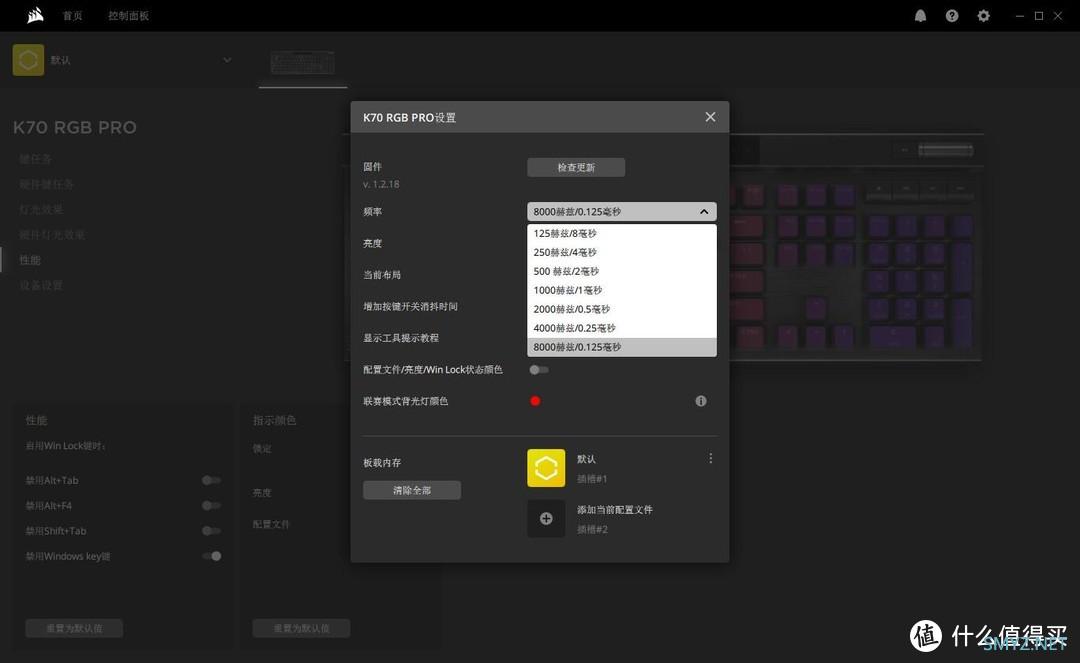Go to 首页 tab
The height and width of the screenshot is (663, 1080).
click(72, 16)
